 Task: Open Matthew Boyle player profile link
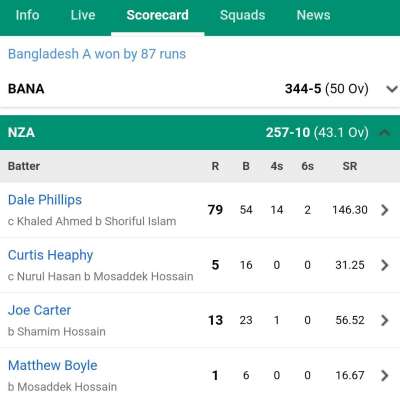click(53, 366)
